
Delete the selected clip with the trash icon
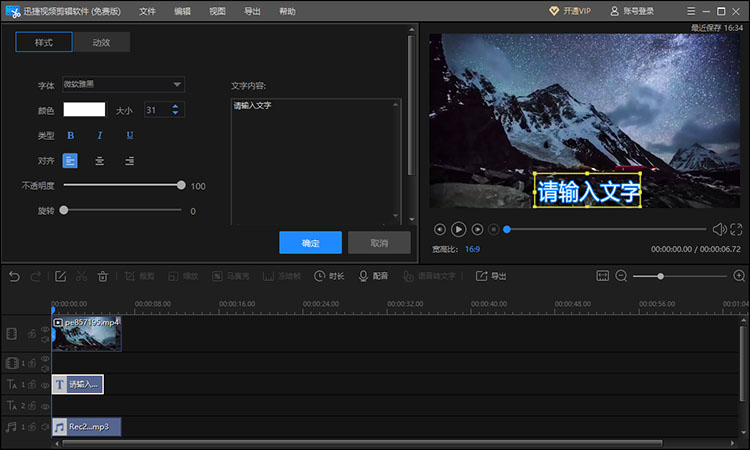click(103, 276)
